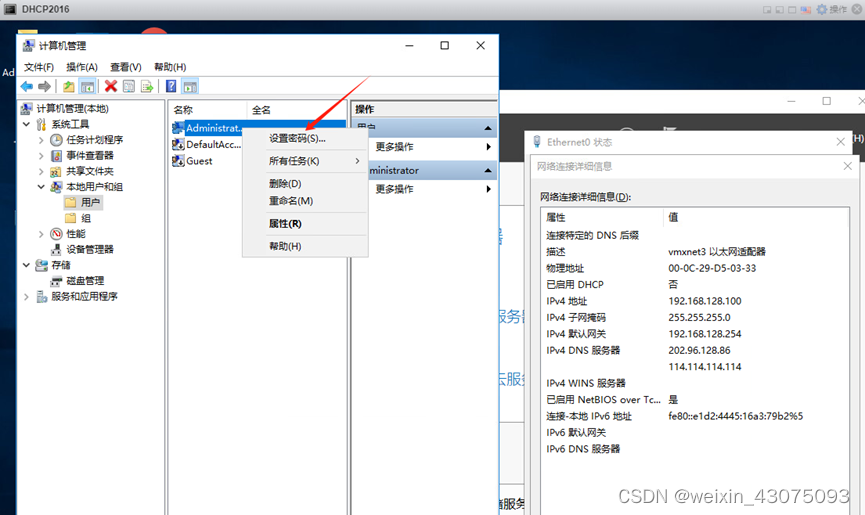Expand the 性能 tree node

(x=41, y=234)
